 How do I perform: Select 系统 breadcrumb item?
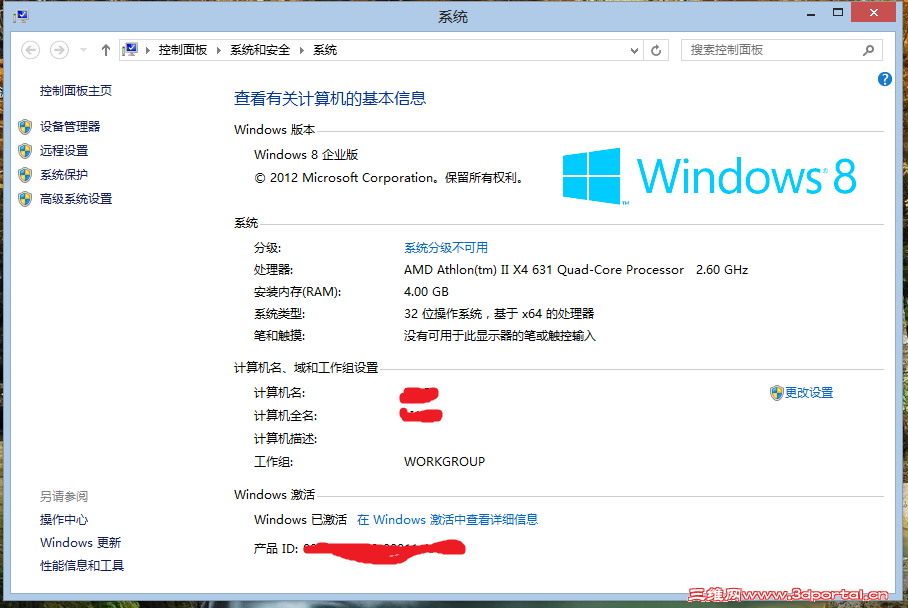tap(325, 50)
